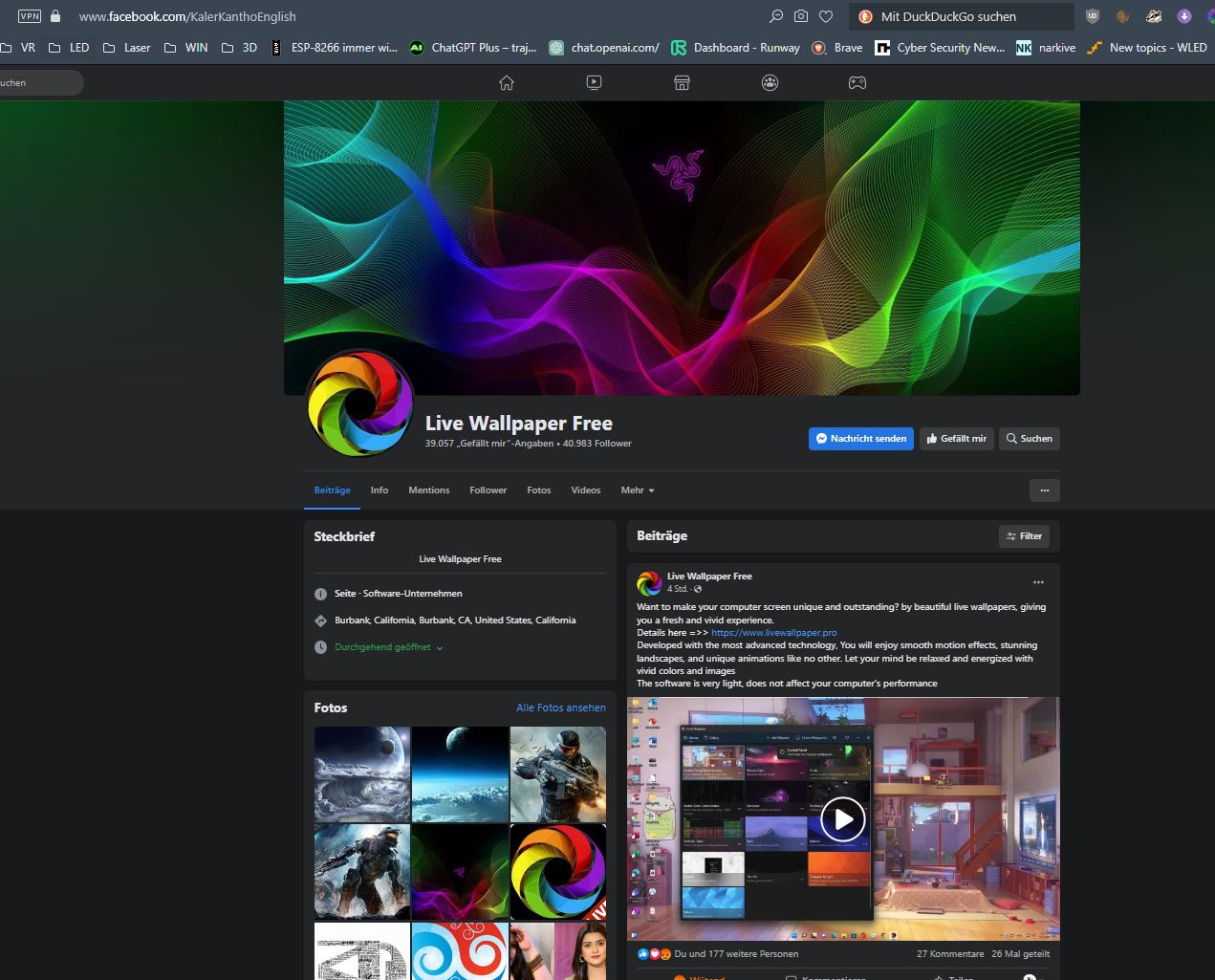Open the Follower tab
Screen dimensions: 1215x980
tap(488, 490)
